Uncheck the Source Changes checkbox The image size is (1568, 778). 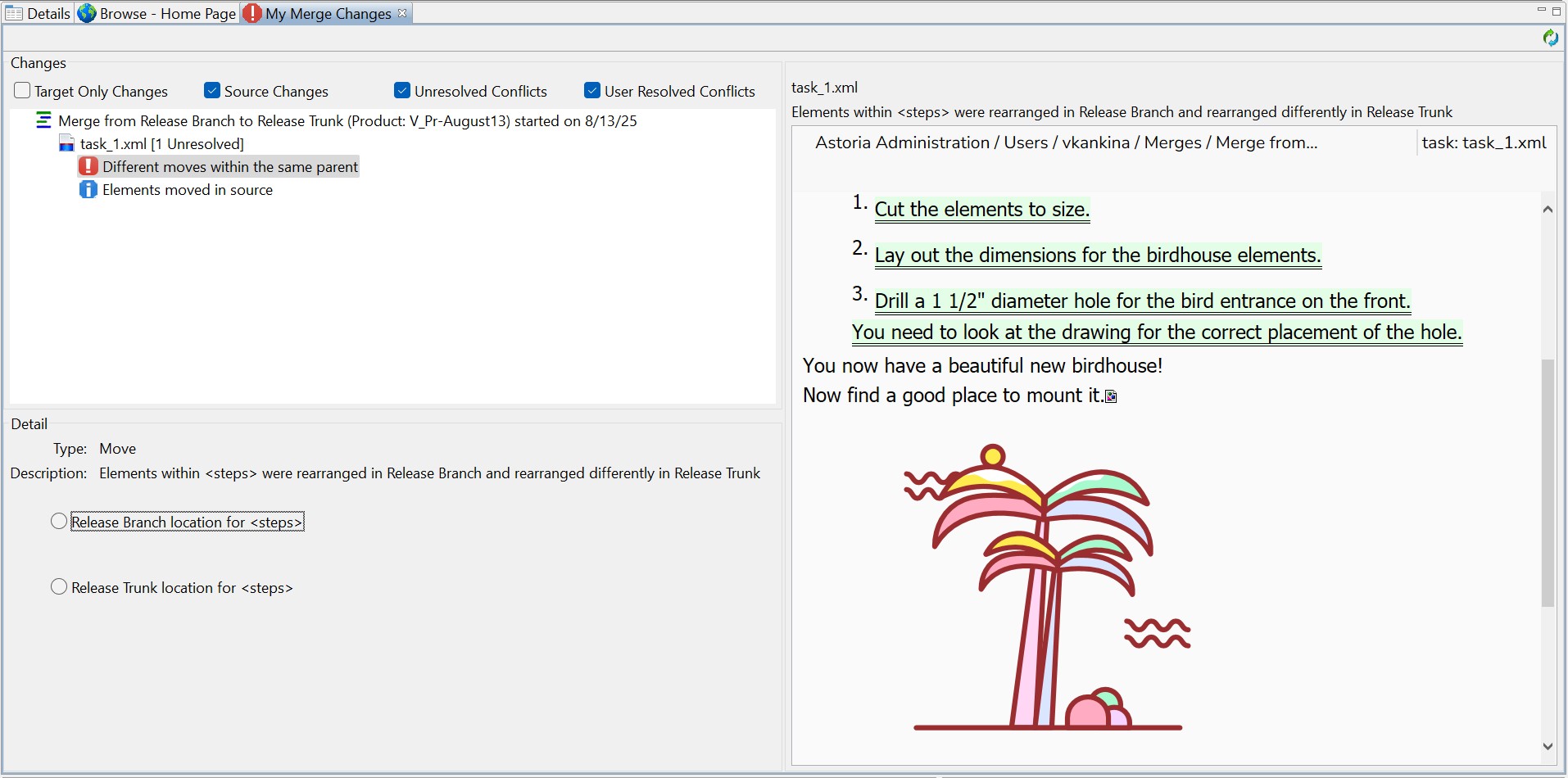[x=212, y=91]
